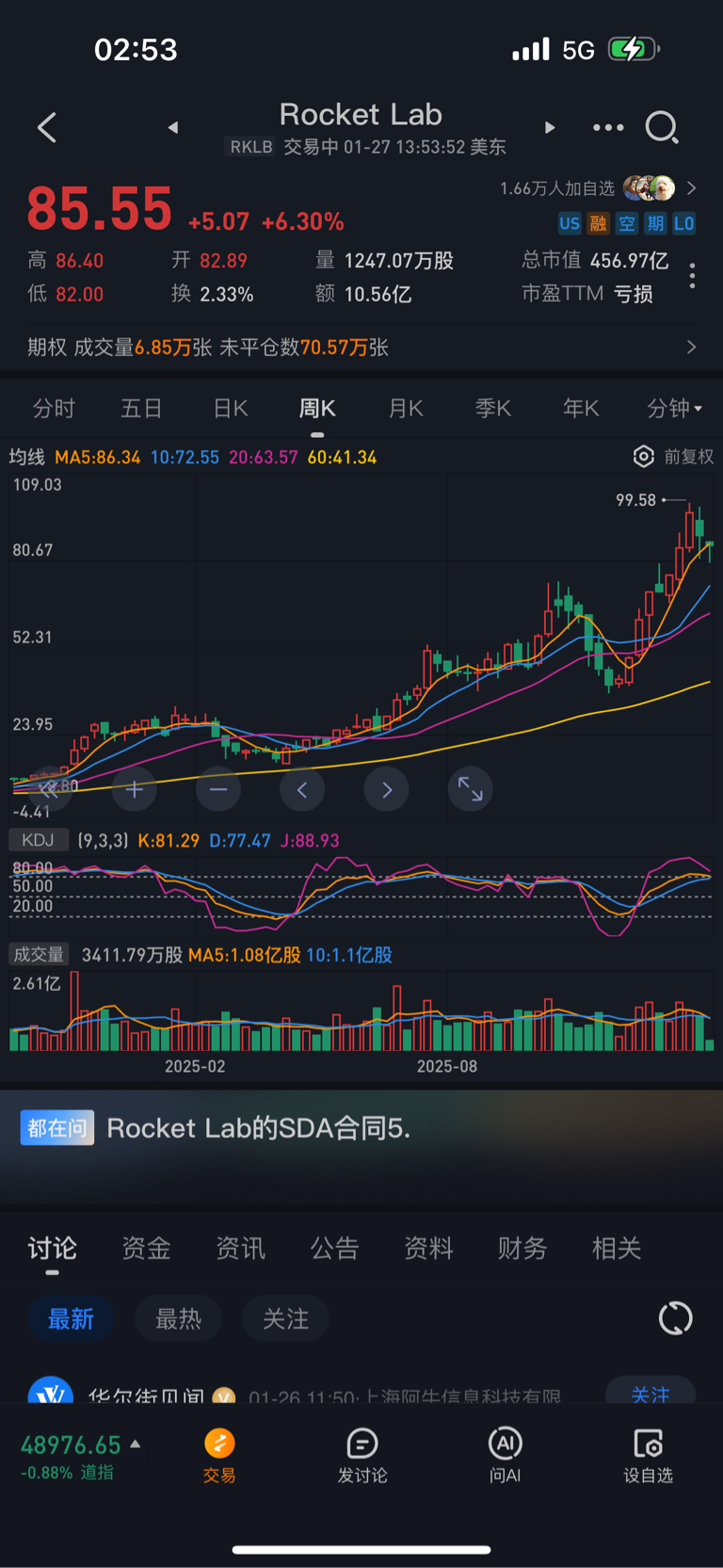Switch chart to 季K tab
Screen dimensions: 723x1568
(x=493, y=409)
